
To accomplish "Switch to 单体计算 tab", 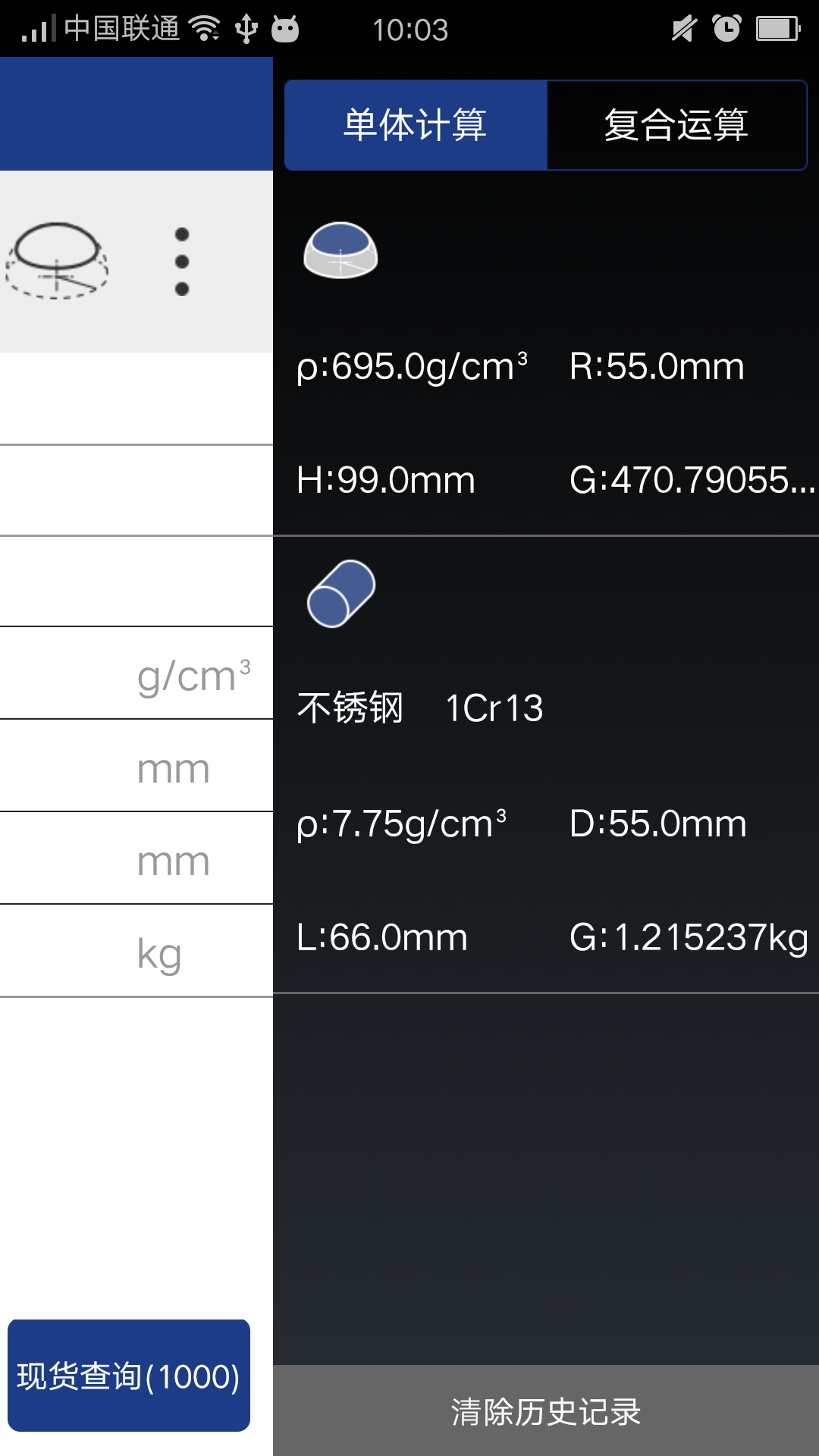I will click(416, 125).
